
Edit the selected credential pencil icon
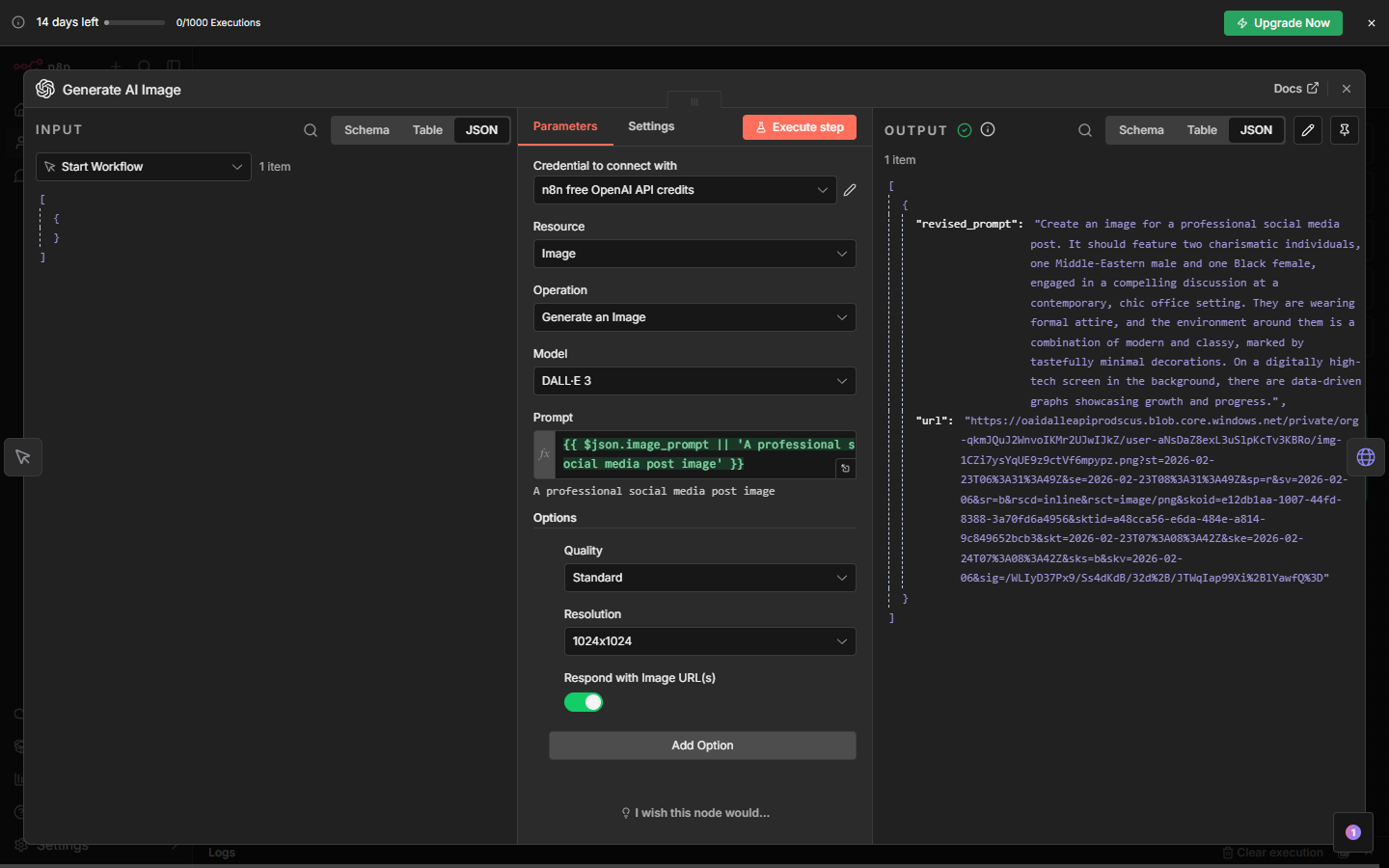pos(850,190)
